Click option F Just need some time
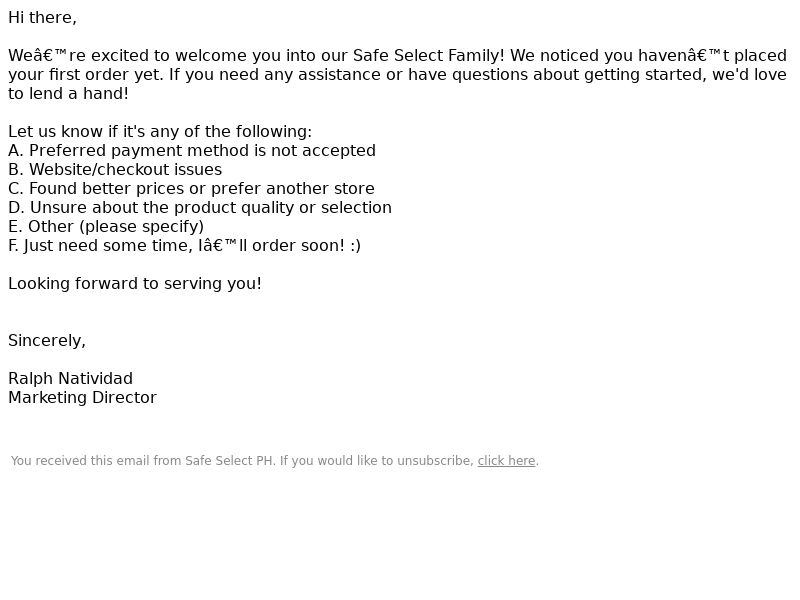This screenshot has height=600, width=800. (184, 245)
